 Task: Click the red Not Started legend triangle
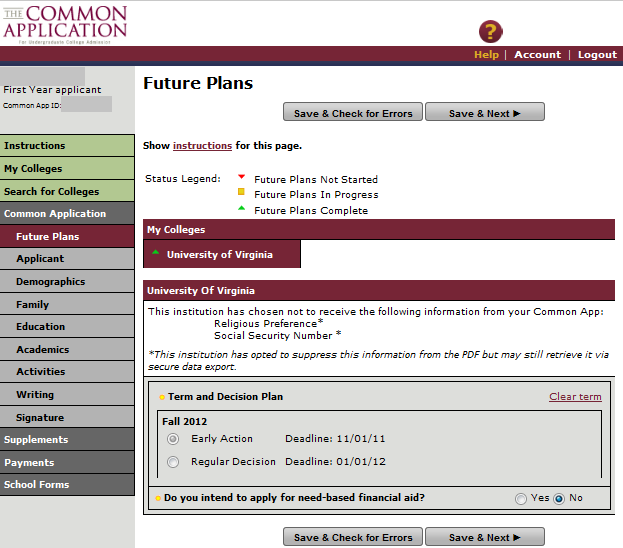point(241,176)
